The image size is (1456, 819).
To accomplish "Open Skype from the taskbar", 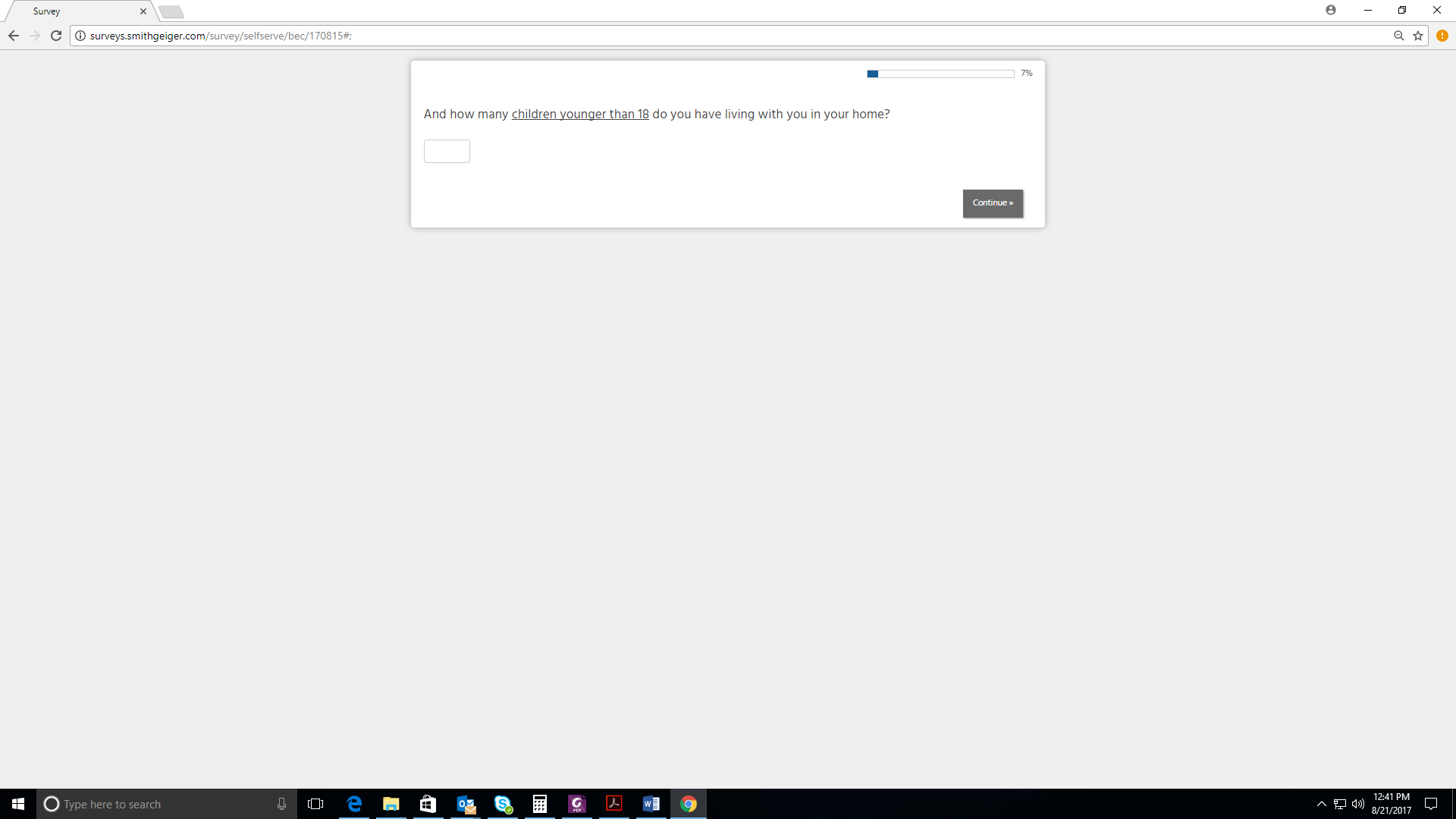I will tap(503, 804).
